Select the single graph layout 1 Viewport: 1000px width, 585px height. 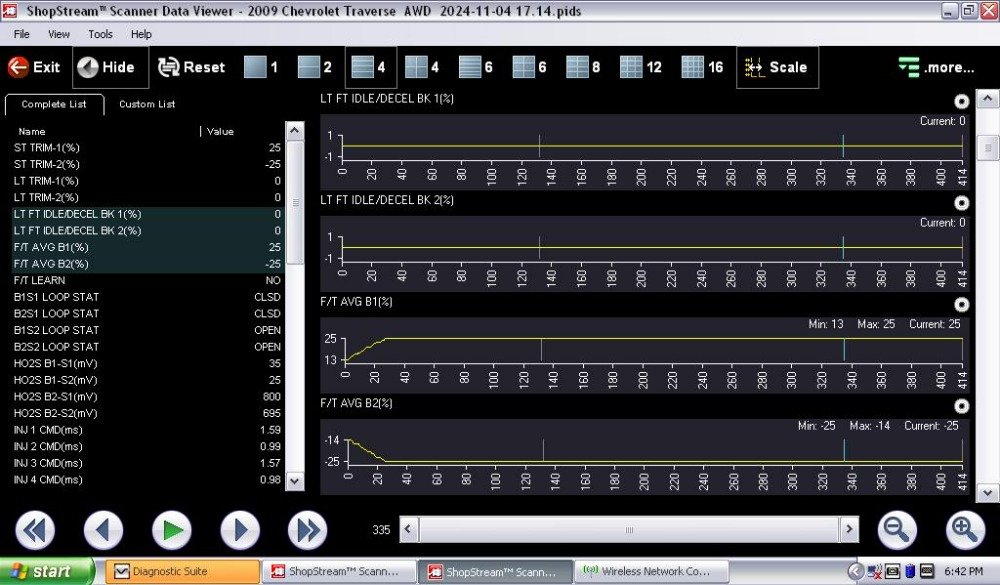point(261,67)
